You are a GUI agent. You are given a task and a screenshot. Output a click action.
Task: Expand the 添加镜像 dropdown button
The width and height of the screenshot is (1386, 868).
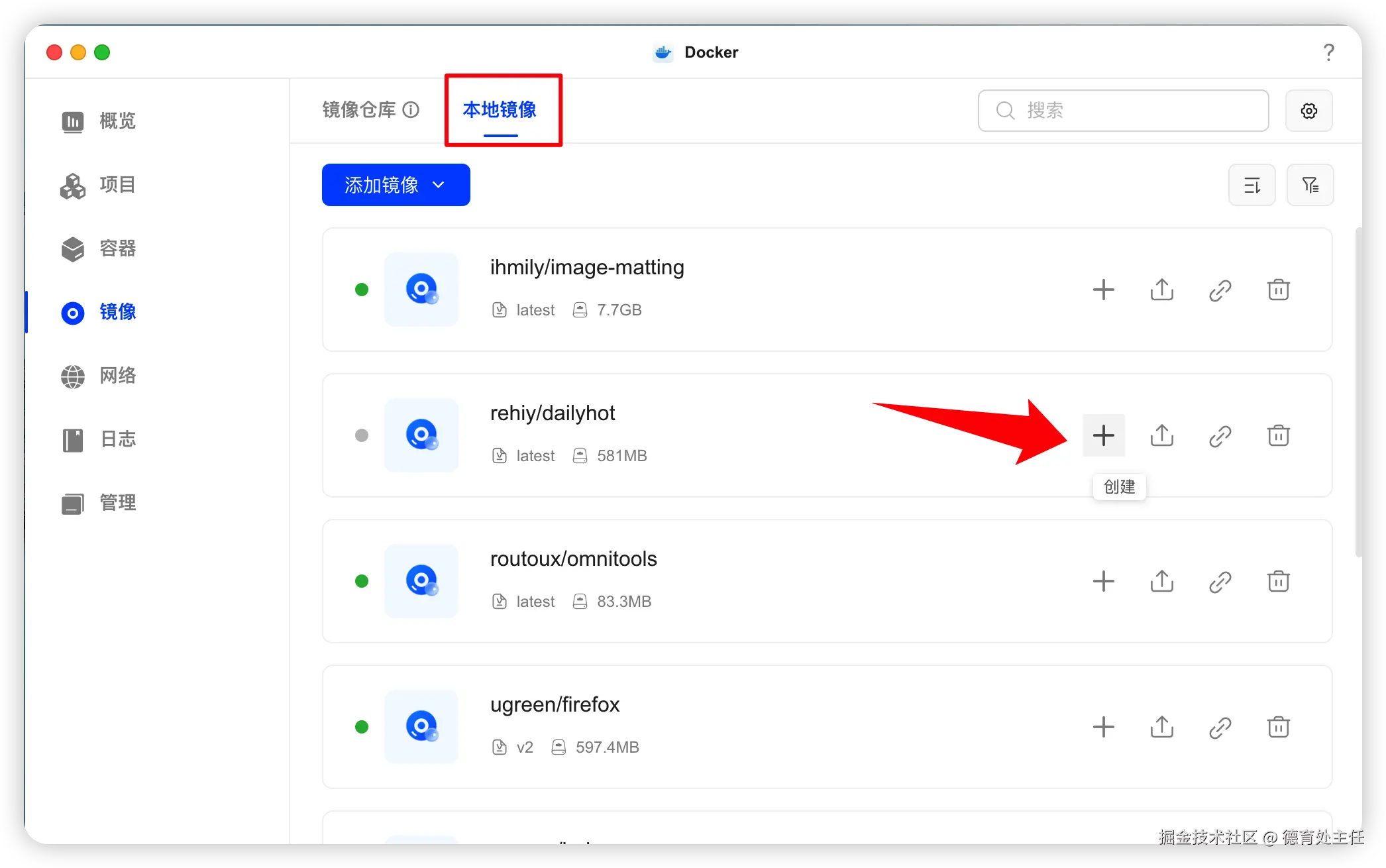pos(396,185)
